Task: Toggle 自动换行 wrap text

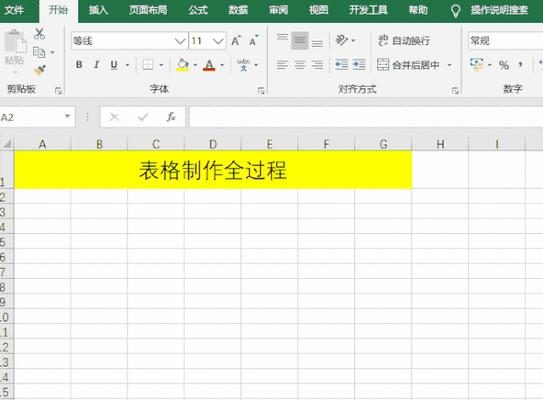Action: coord(403,41)
